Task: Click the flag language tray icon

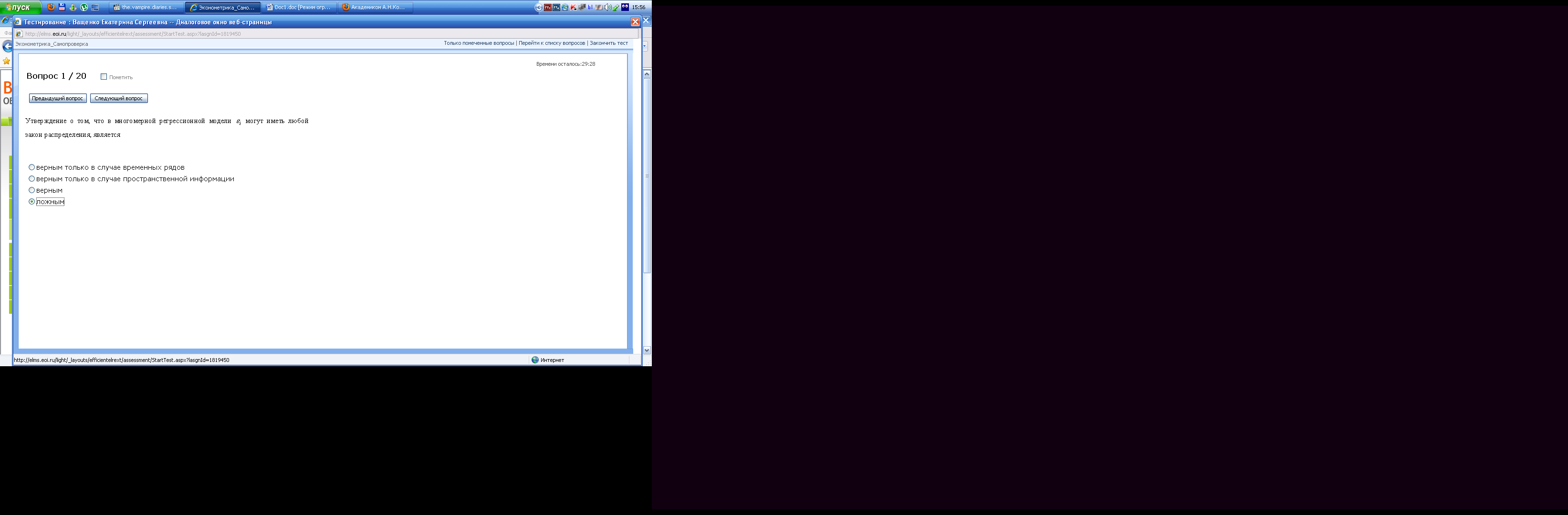Action: pyautogui.click(x=599, y=7)
